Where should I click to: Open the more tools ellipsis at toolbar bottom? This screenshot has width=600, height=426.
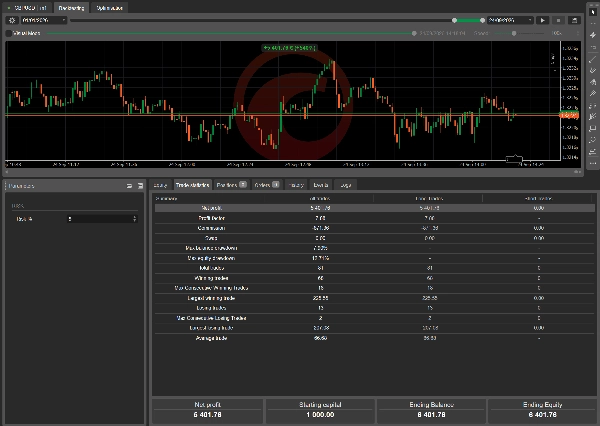click(x=593, y=163)
